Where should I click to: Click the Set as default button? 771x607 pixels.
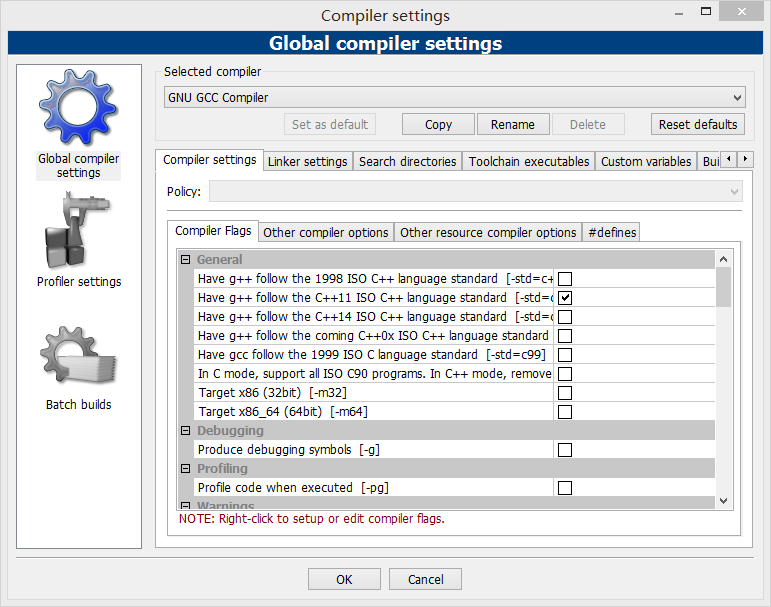click(330, 124)
